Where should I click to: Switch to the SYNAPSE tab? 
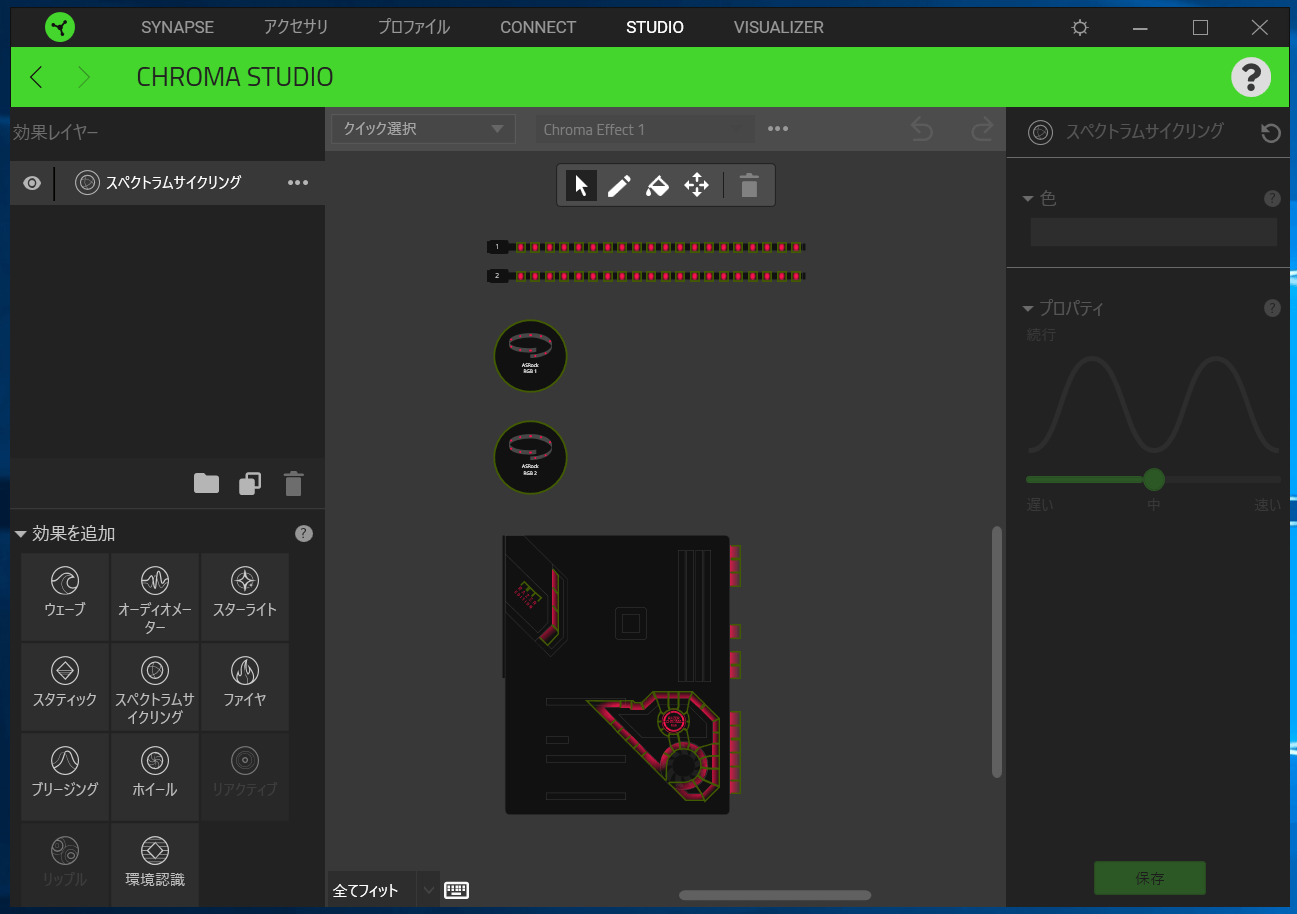point(177,27)
